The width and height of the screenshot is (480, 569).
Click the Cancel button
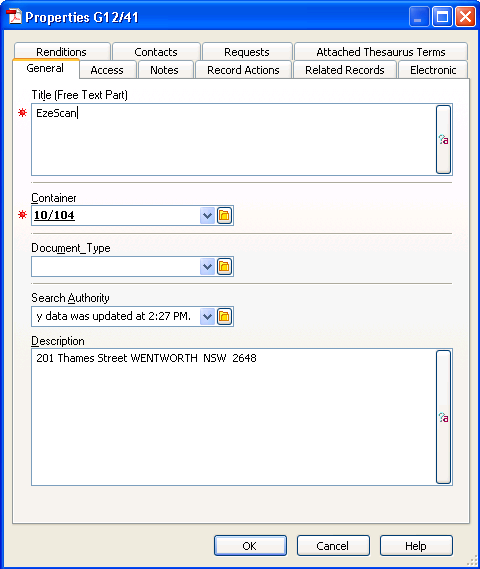pos(333,545)
